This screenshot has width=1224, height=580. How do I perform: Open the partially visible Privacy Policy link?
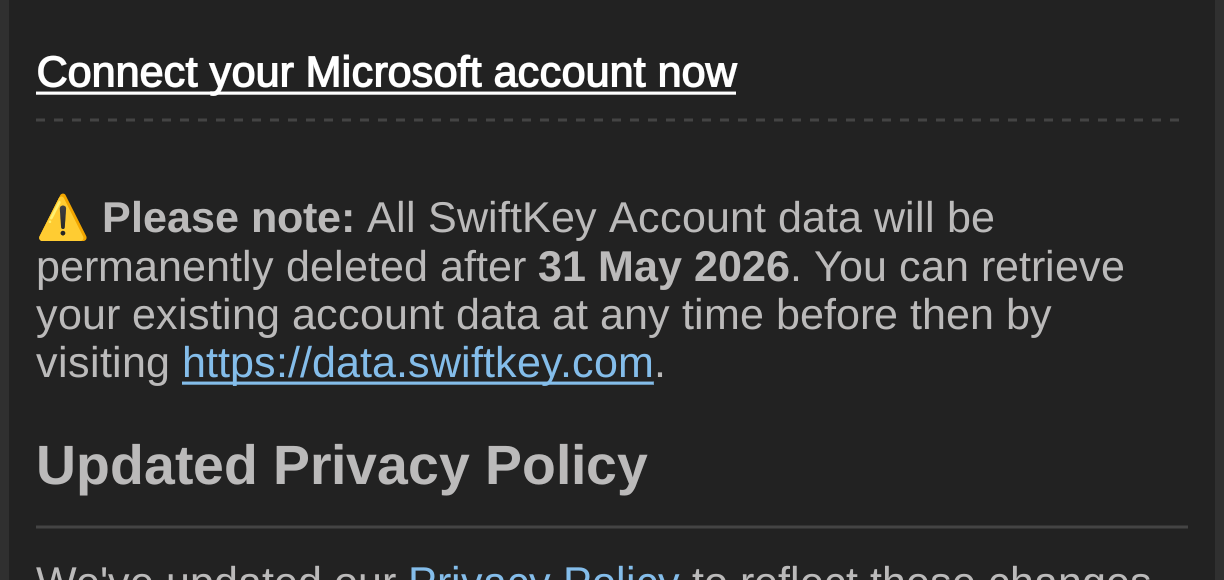544,574
